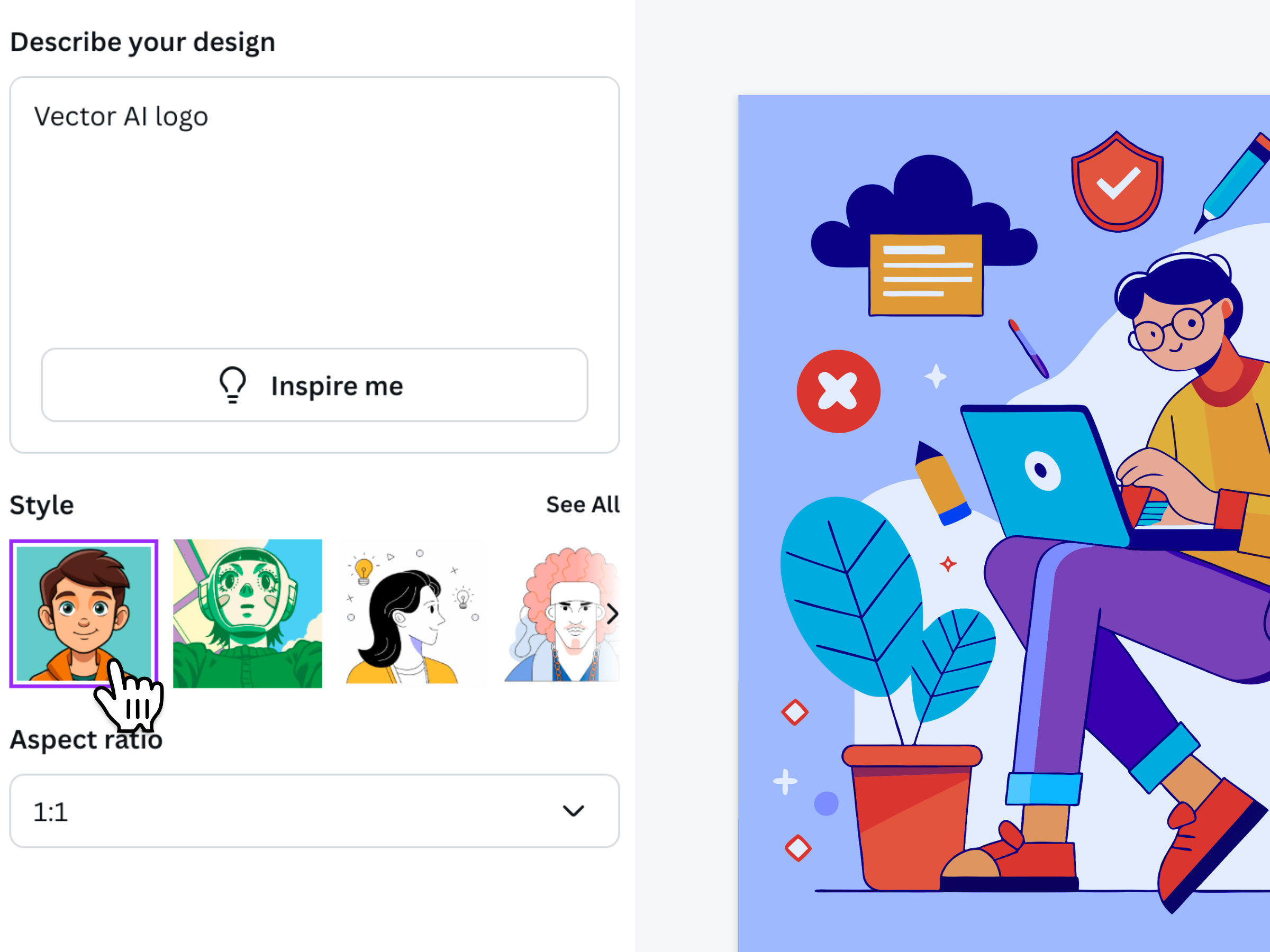Click the right chevron to show more styles
This screenshot has width=1270, height=952.
tap(612, 614)
